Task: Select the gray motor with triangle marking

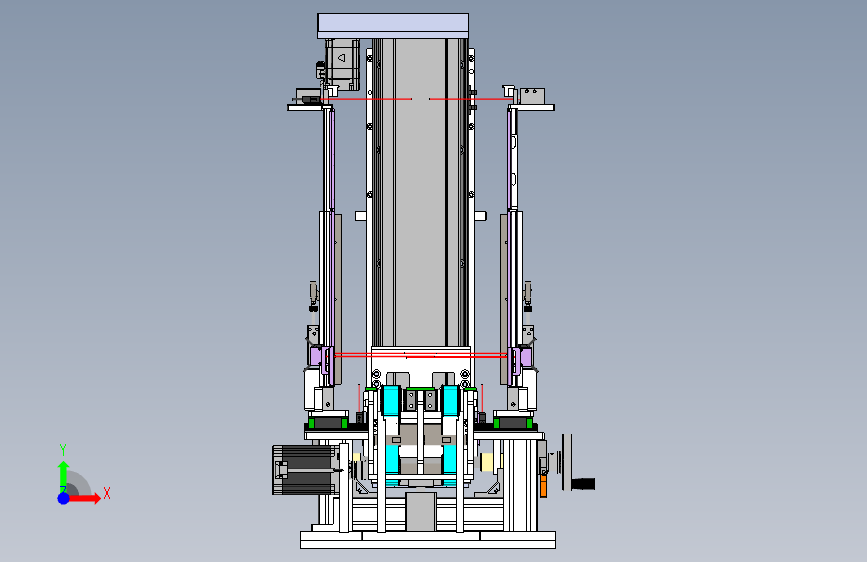Action: pyautogui.click(x=343, y=63)
